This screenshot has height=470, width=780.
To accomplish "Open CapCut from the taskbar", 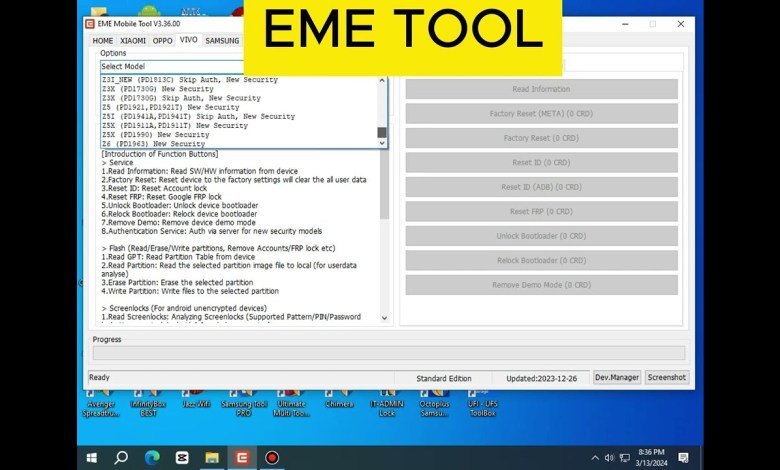I will [x=182, y=458].
